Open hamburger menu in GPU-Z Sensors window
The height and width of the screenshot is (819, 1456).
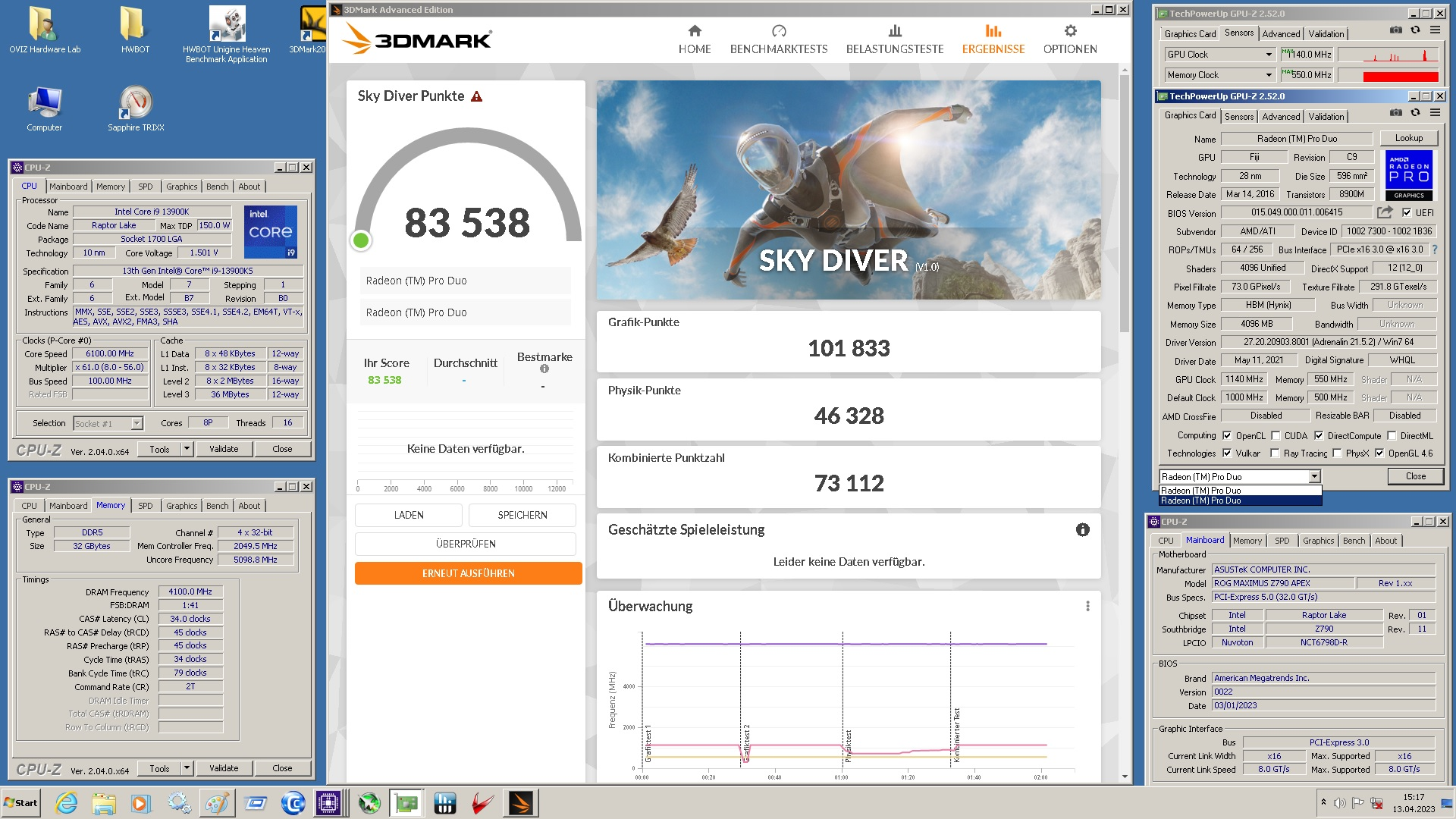1435,30
